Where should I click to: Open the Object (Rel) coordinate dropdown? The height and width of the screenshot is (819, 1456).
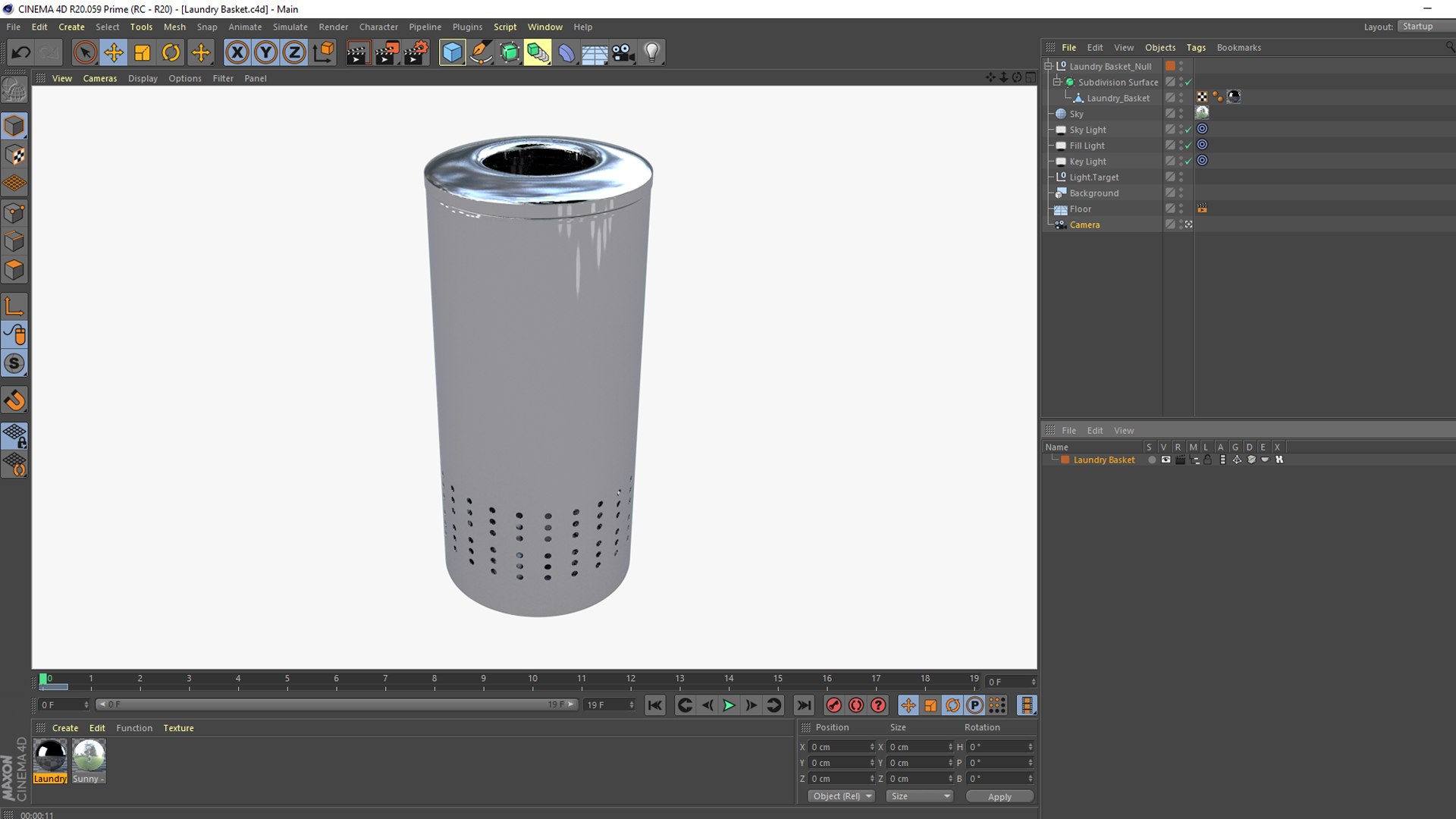tap(842, 796)
